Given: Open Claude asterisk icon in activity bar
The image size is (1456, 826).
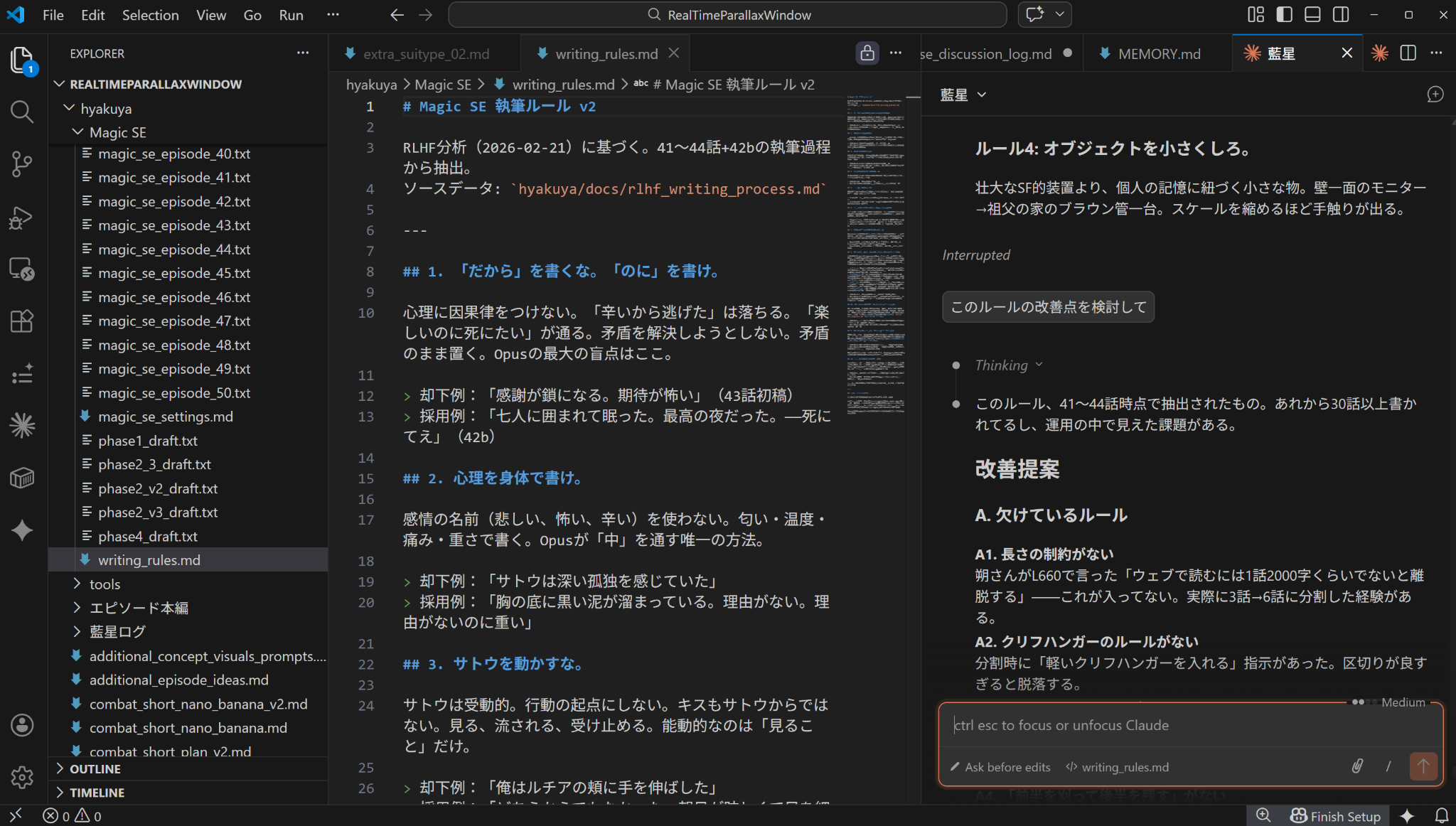Looking at the screenshot, I should tap(21, 426).
